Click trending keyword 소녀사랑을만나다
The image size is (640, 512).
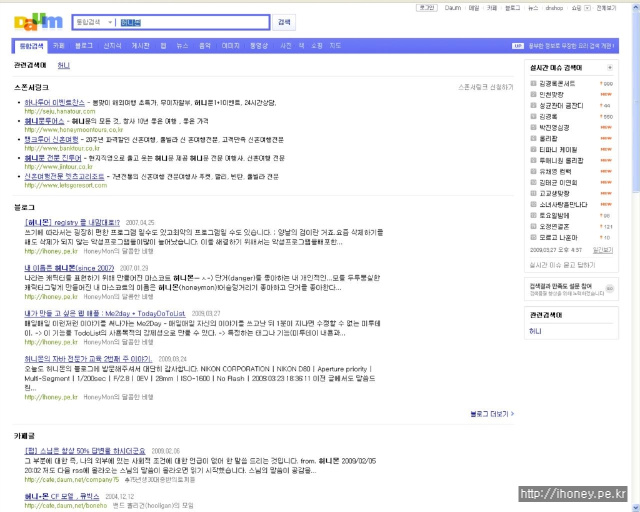pyautogui.click(x=563, y=205)
